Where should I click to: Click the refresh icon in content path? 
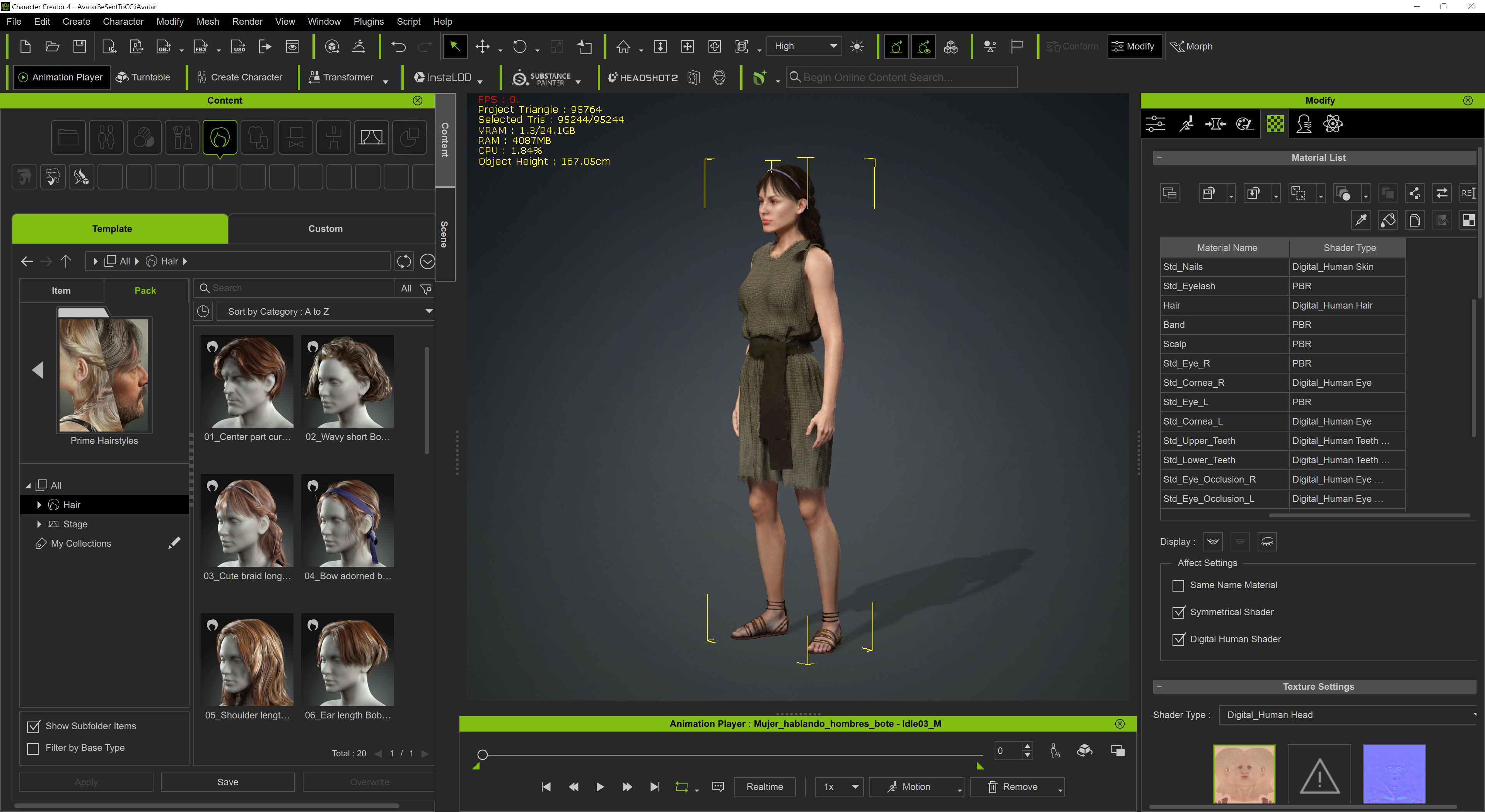[x=404, y=261]
